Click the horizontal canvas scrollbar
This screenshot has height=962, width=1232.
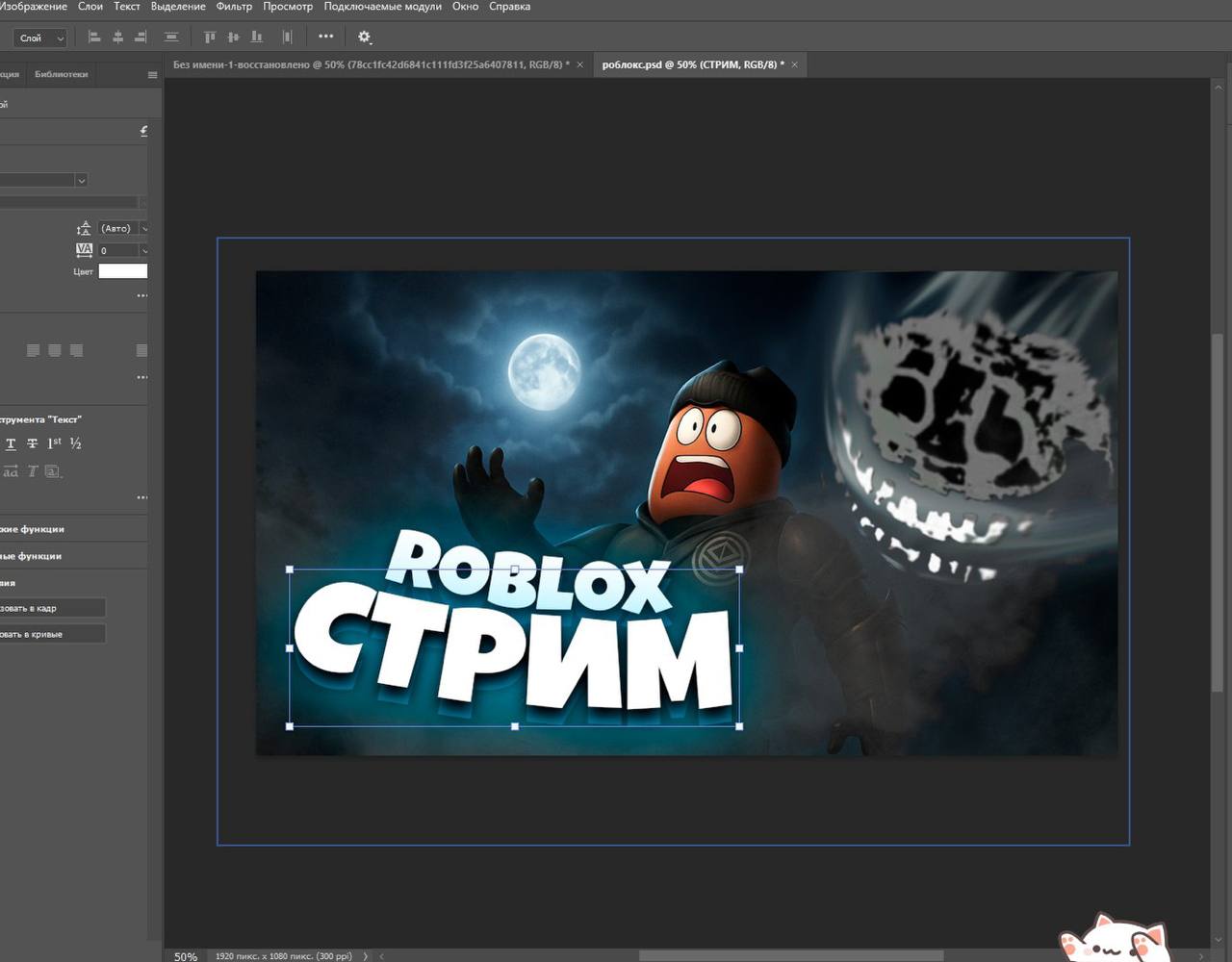791,955
